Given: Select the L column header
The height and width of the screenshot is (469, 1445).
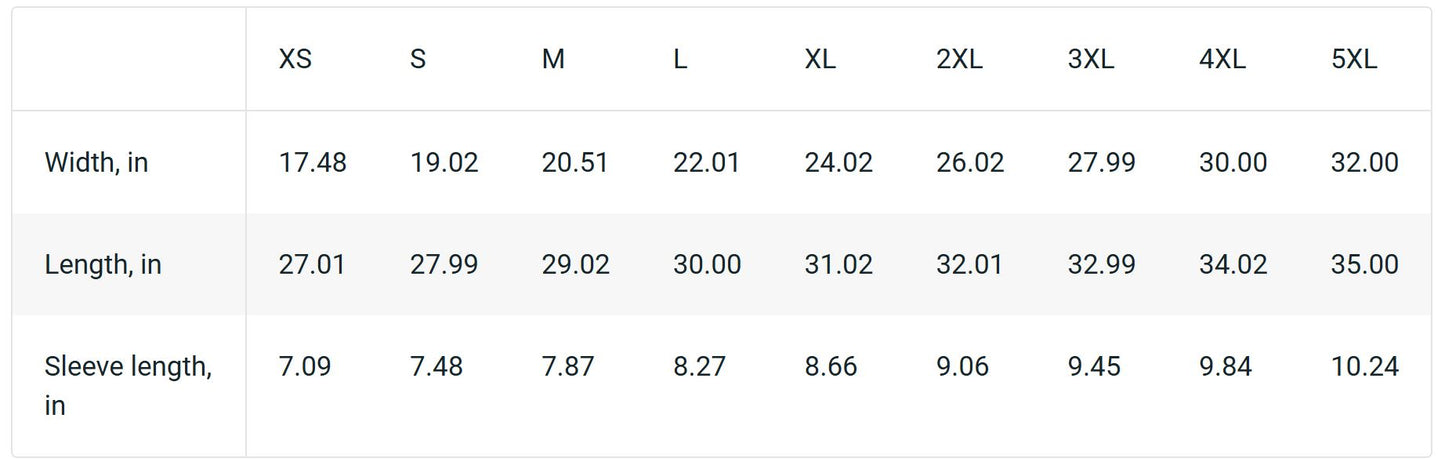Looking at the screenshot, I should 680,60.
